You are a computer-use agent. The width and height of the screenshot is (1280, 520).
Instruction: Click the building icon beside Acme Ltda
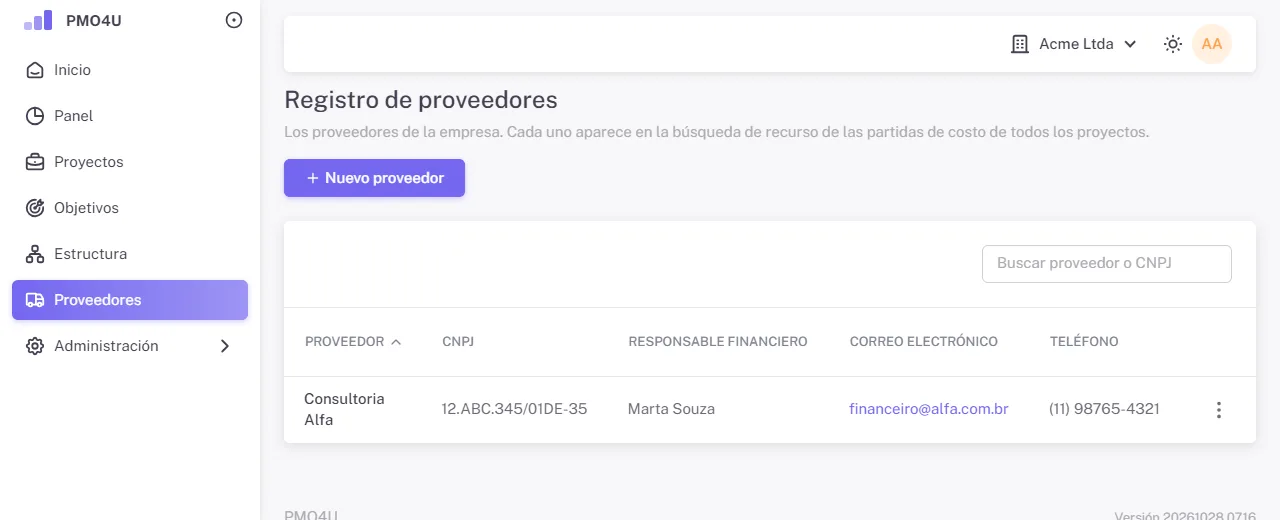pyautogui.click(x=1020, y=44)
